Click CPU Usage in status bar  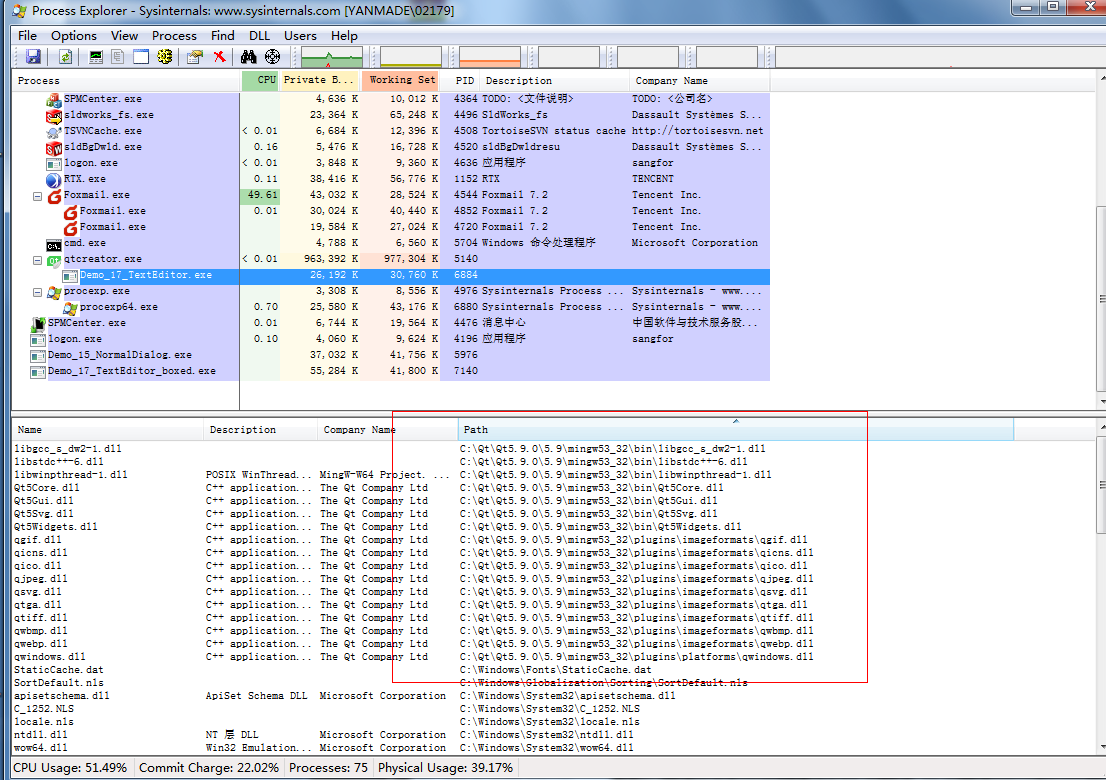click(71, 767)
